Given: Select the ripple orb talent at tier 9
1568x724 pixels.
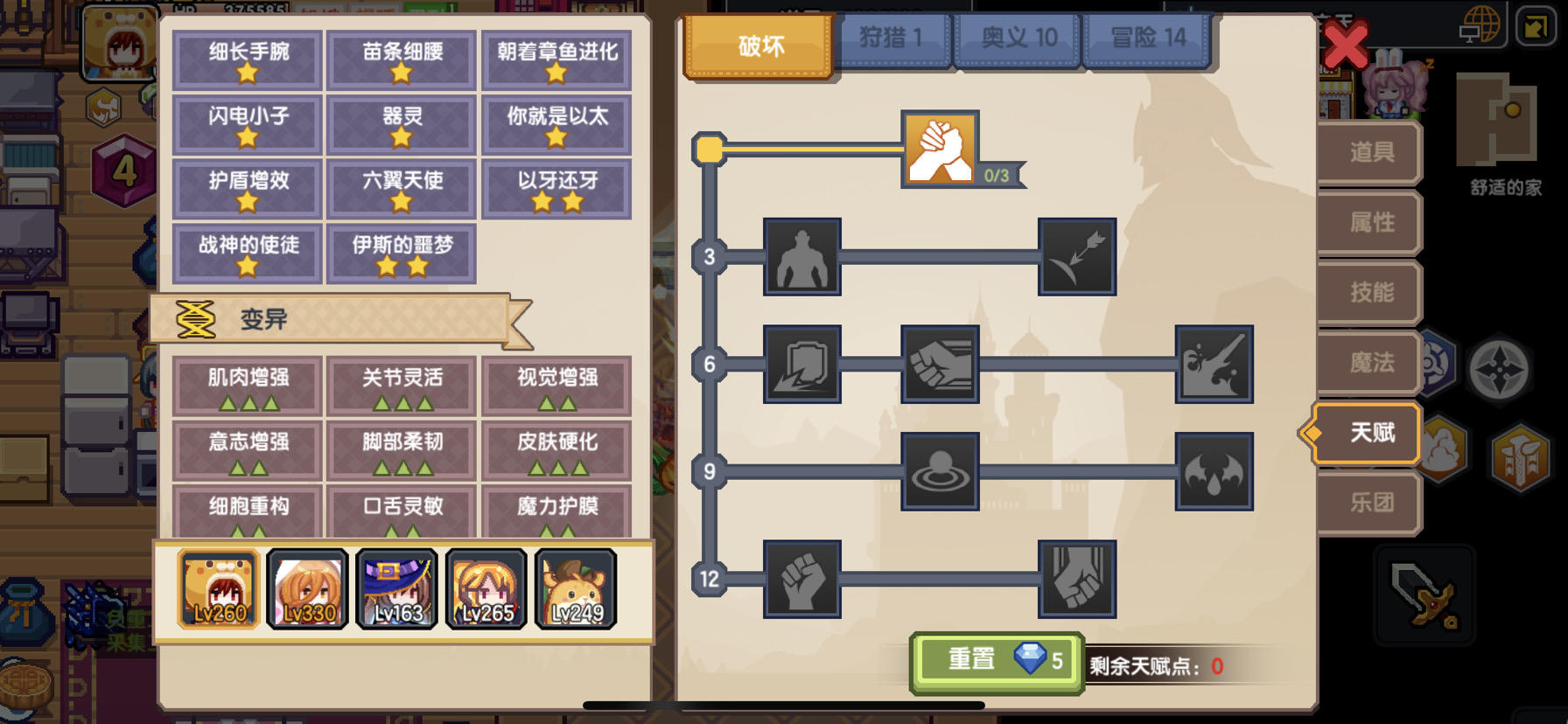Looking at the screenshot, I should point(940,471).
